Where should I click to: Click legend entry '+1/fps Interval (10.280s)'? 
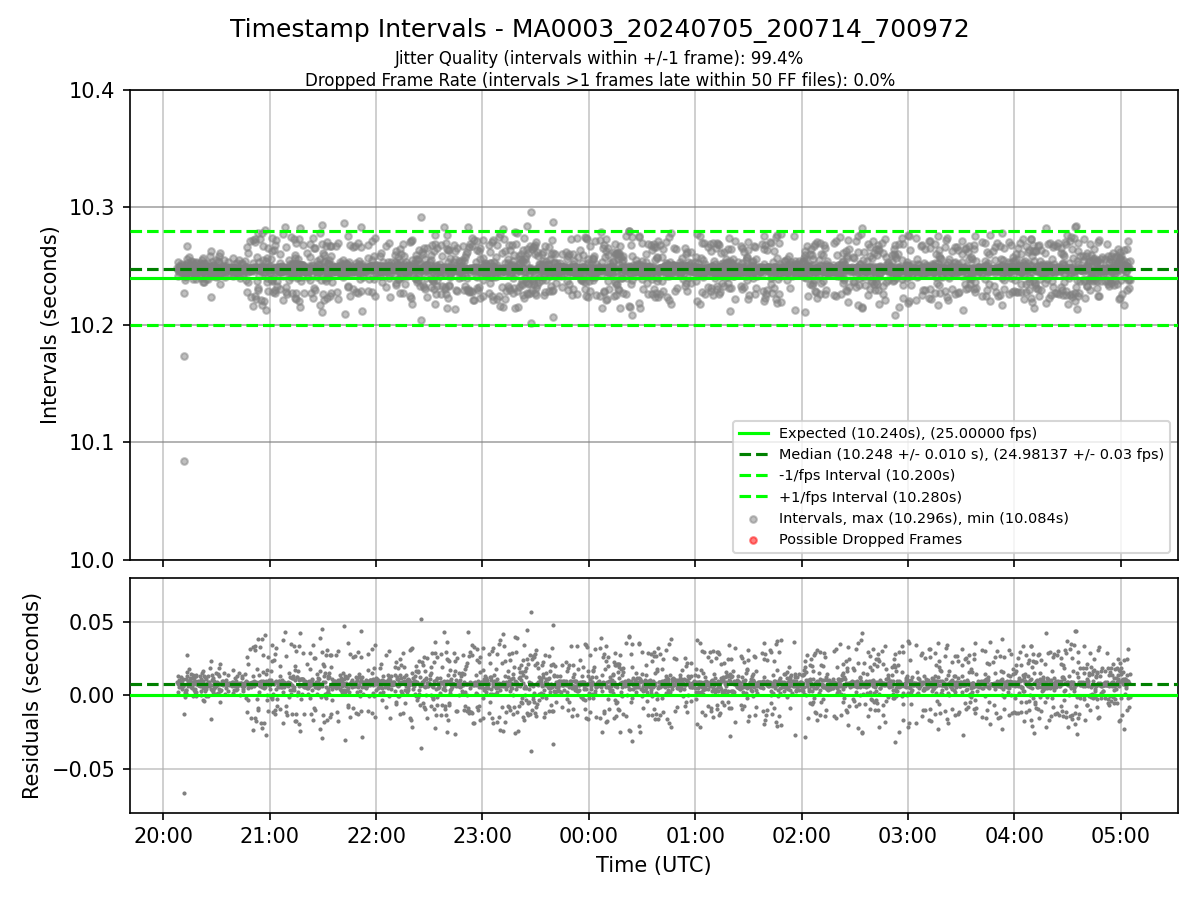(x=869, y=497)
